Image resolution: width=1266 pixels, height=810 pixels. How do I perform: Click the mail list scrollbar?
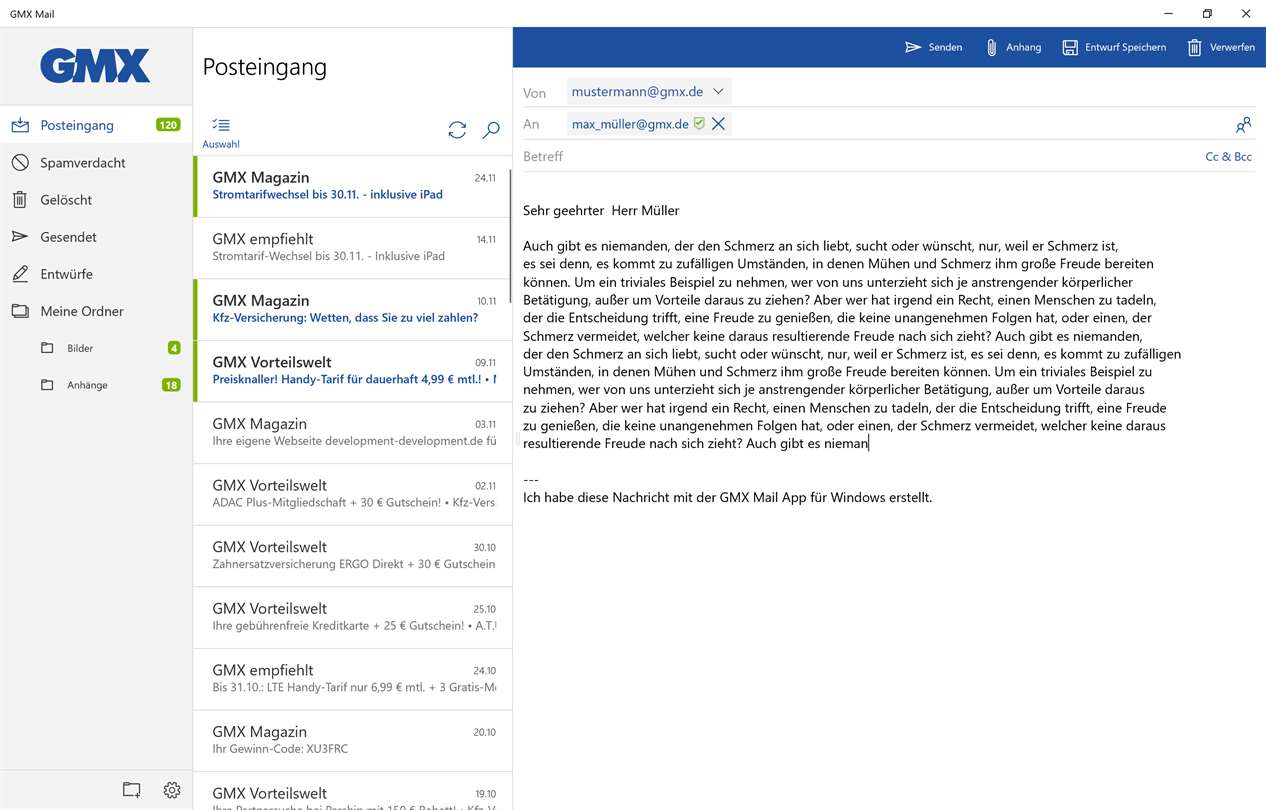[x=511, y=236]
